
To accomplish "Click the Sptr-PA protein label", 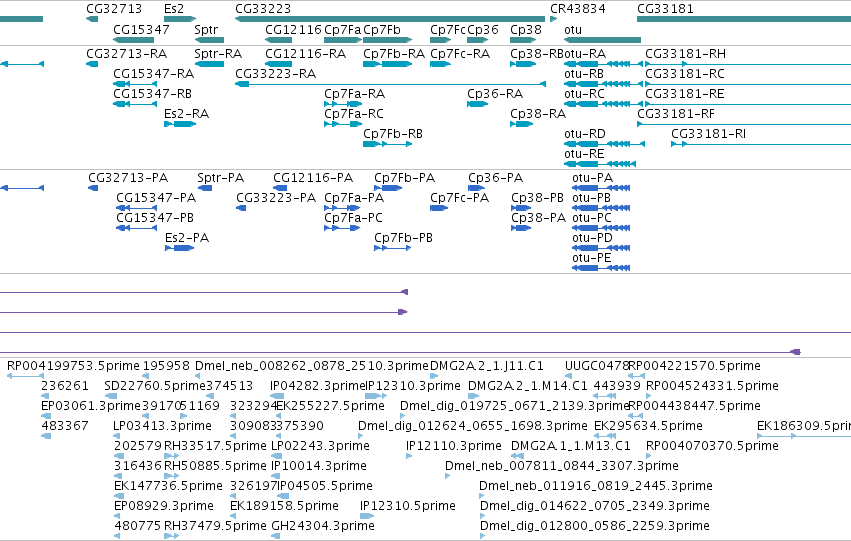I will click(220, 178).
